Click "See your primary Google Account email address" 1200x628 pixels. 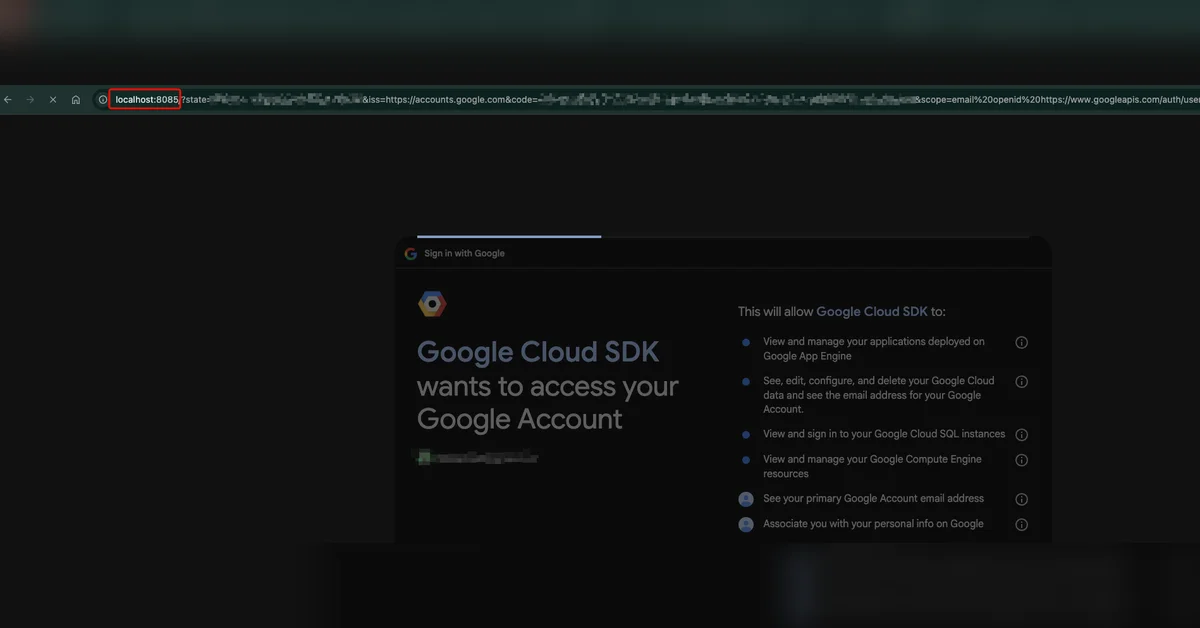tap(873, 498)
